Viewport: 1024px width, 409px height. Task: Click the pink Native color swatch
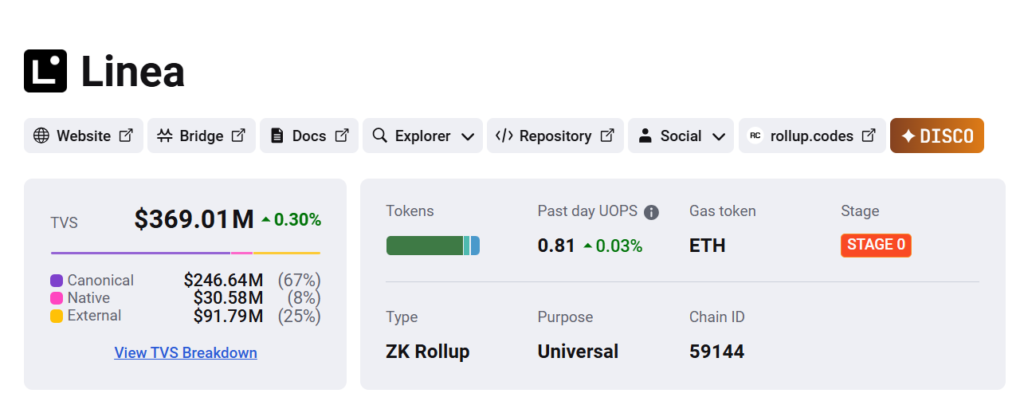57,298
